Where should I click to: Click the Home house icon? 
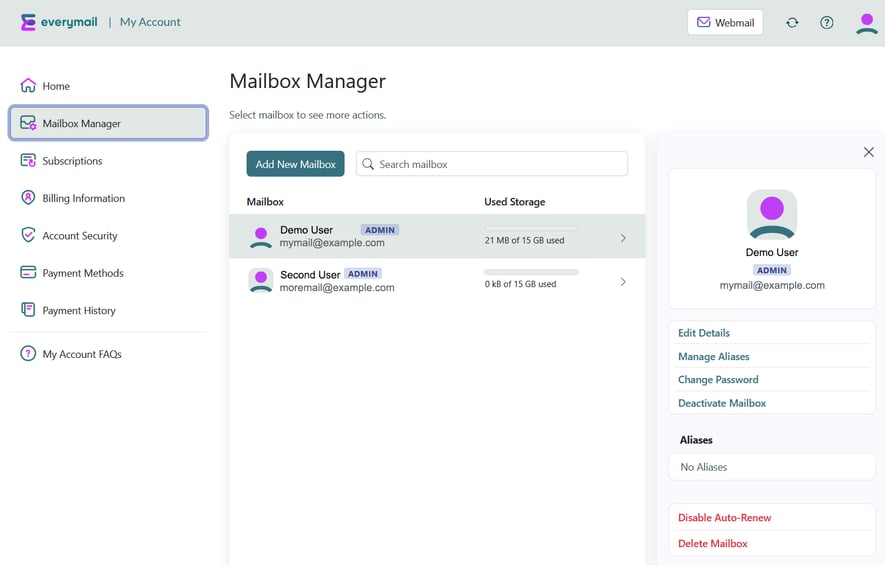click(x=28, y=85)
